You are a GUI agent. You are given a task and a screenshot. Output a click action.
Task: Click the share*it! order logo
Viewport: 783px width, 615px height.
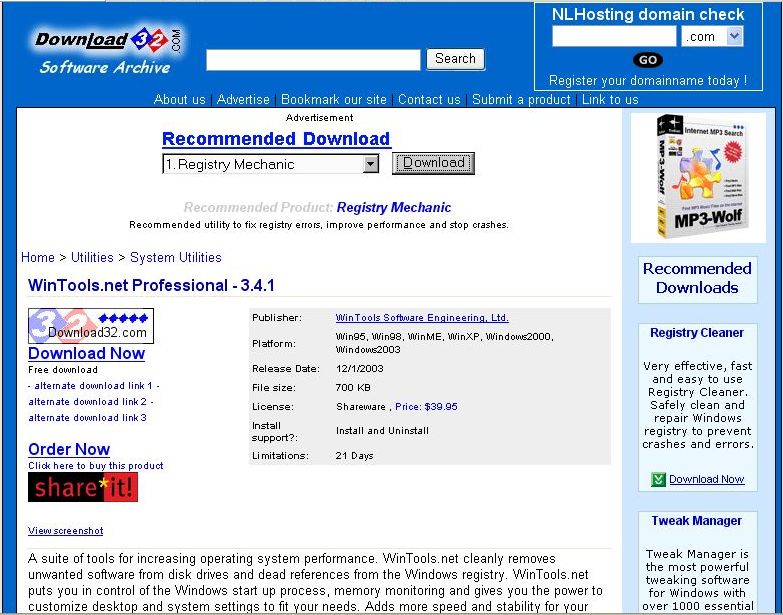83,487
